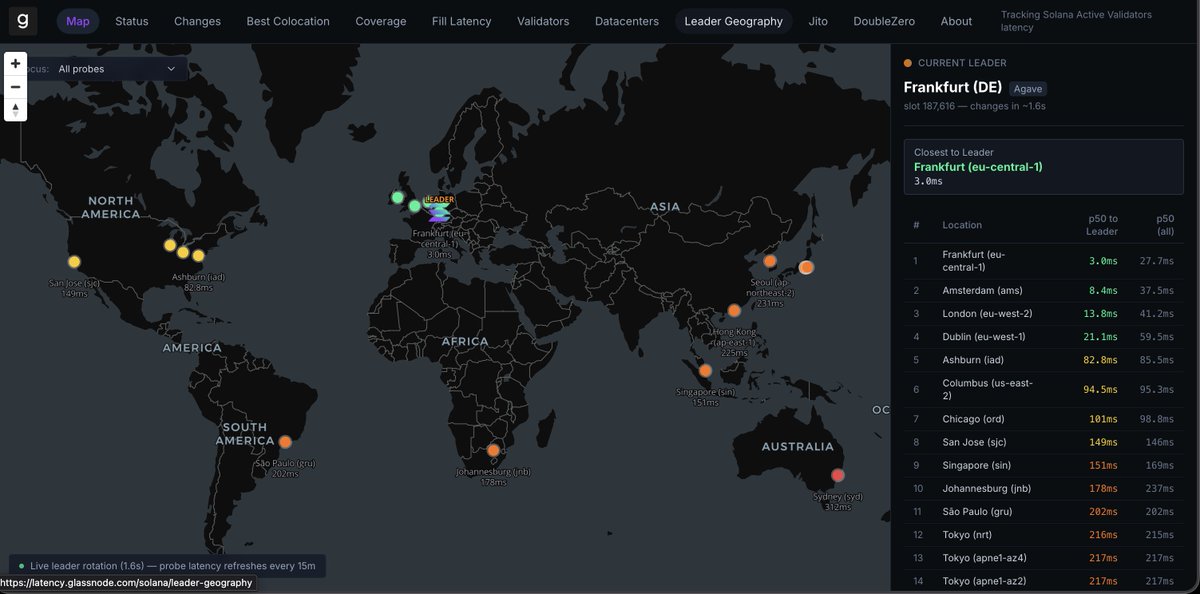Screen dimensions: 1200x594
Task: Click the 3.0ms p50 value
Action: tap(1104, 261)
